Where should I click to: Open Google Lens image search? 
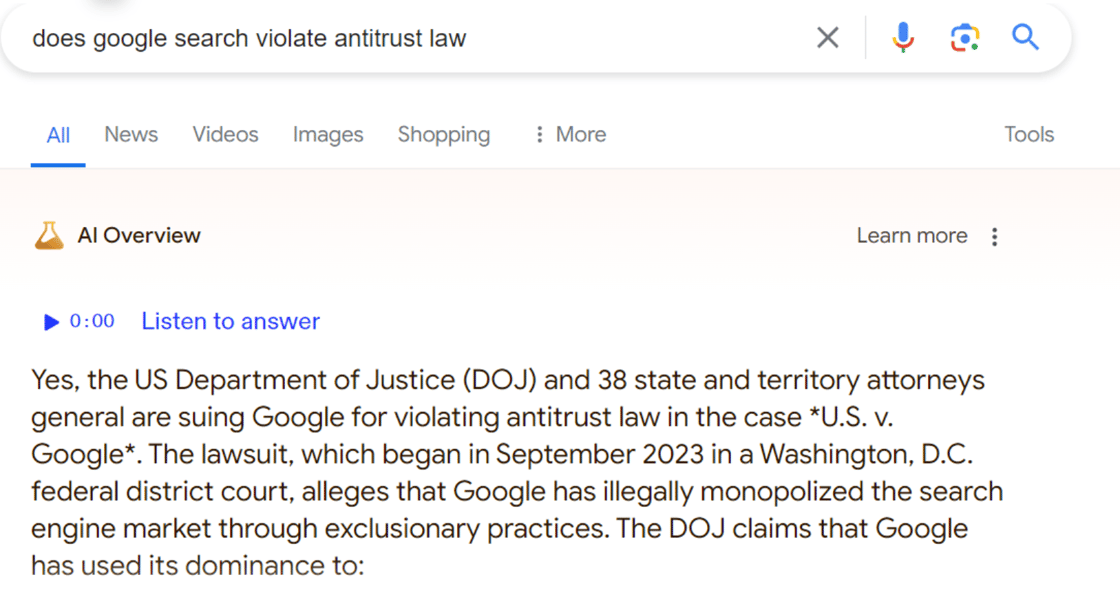(x=964, y=38)
